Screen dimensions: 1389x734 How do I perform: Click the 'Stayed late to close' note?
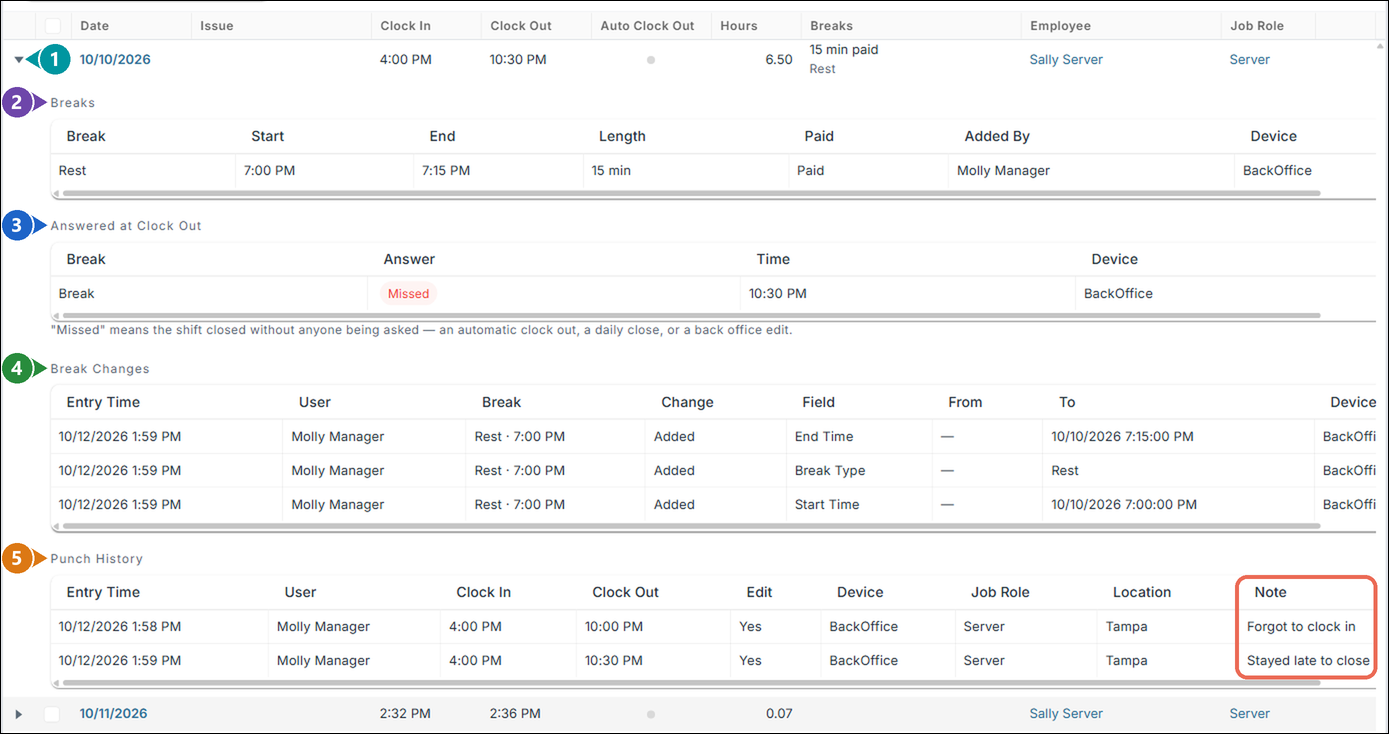pos(1308,661)
